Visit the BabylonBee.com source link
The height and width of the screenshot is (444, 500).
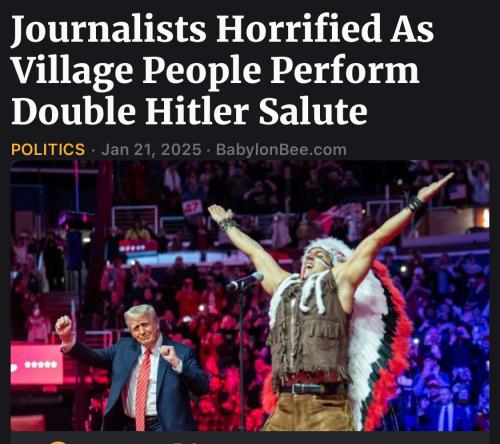pyautogui.click(x=281, y=150)
